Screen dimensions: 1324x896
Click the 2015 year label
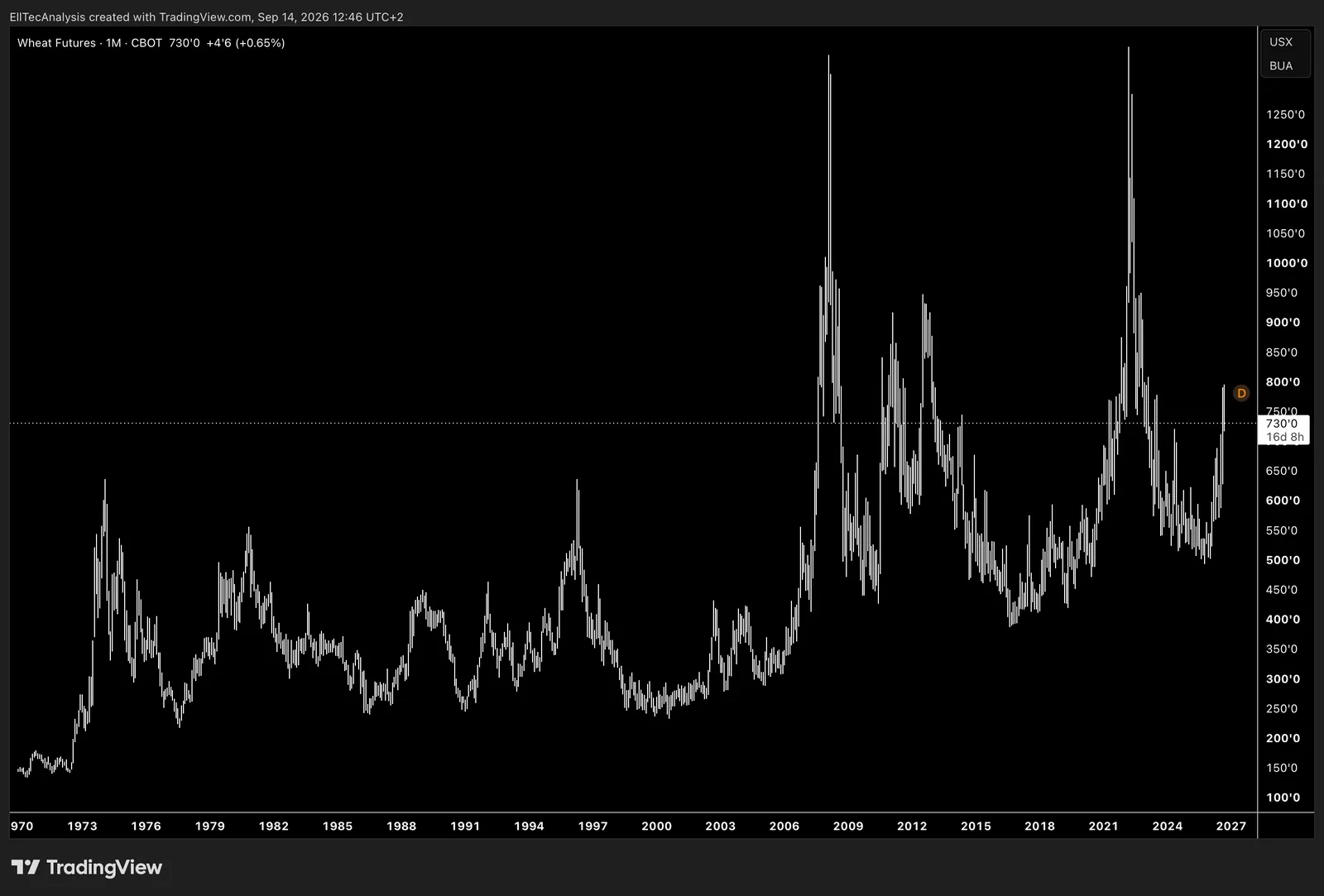[x=976, y=826]
